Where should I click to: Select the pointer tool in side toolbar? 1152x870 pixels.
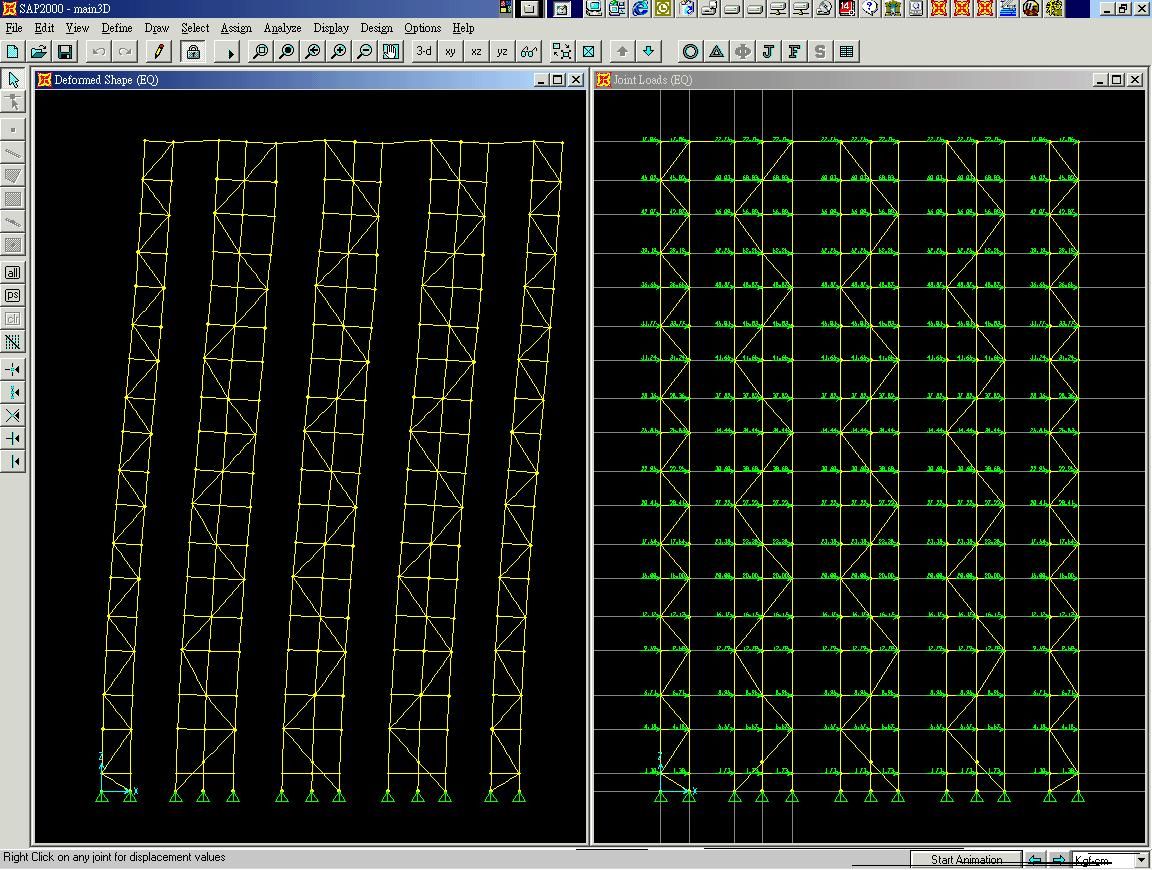coord(13,79)
